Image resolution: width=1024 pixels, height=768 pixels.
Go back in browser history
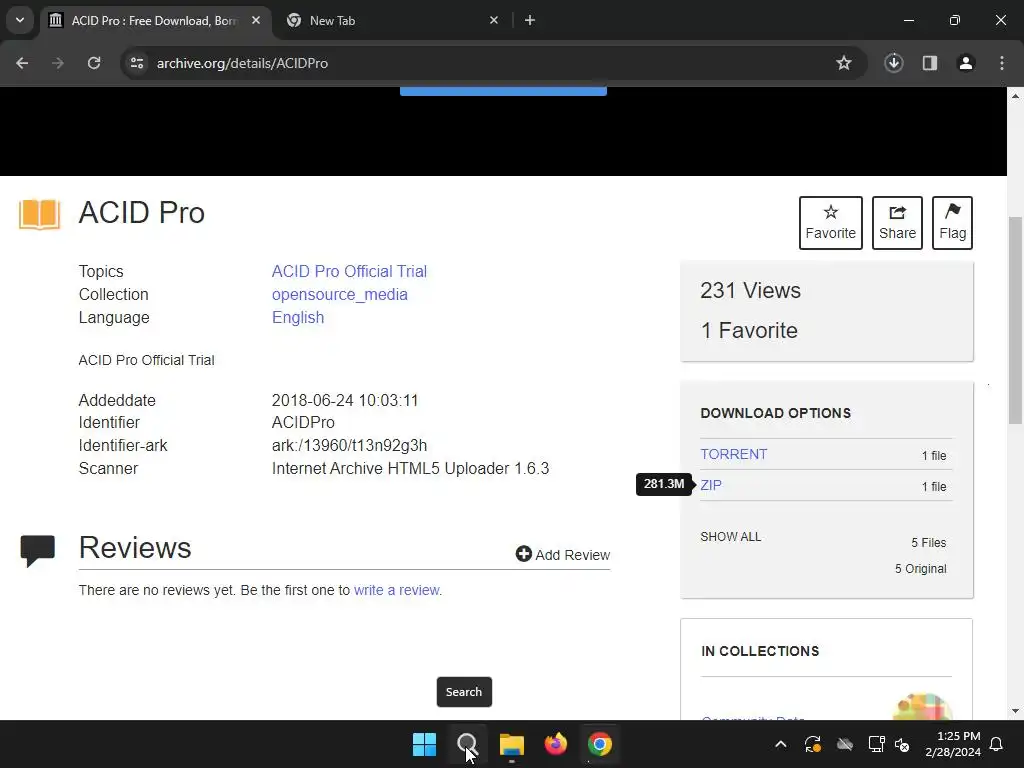click(22, 63)
